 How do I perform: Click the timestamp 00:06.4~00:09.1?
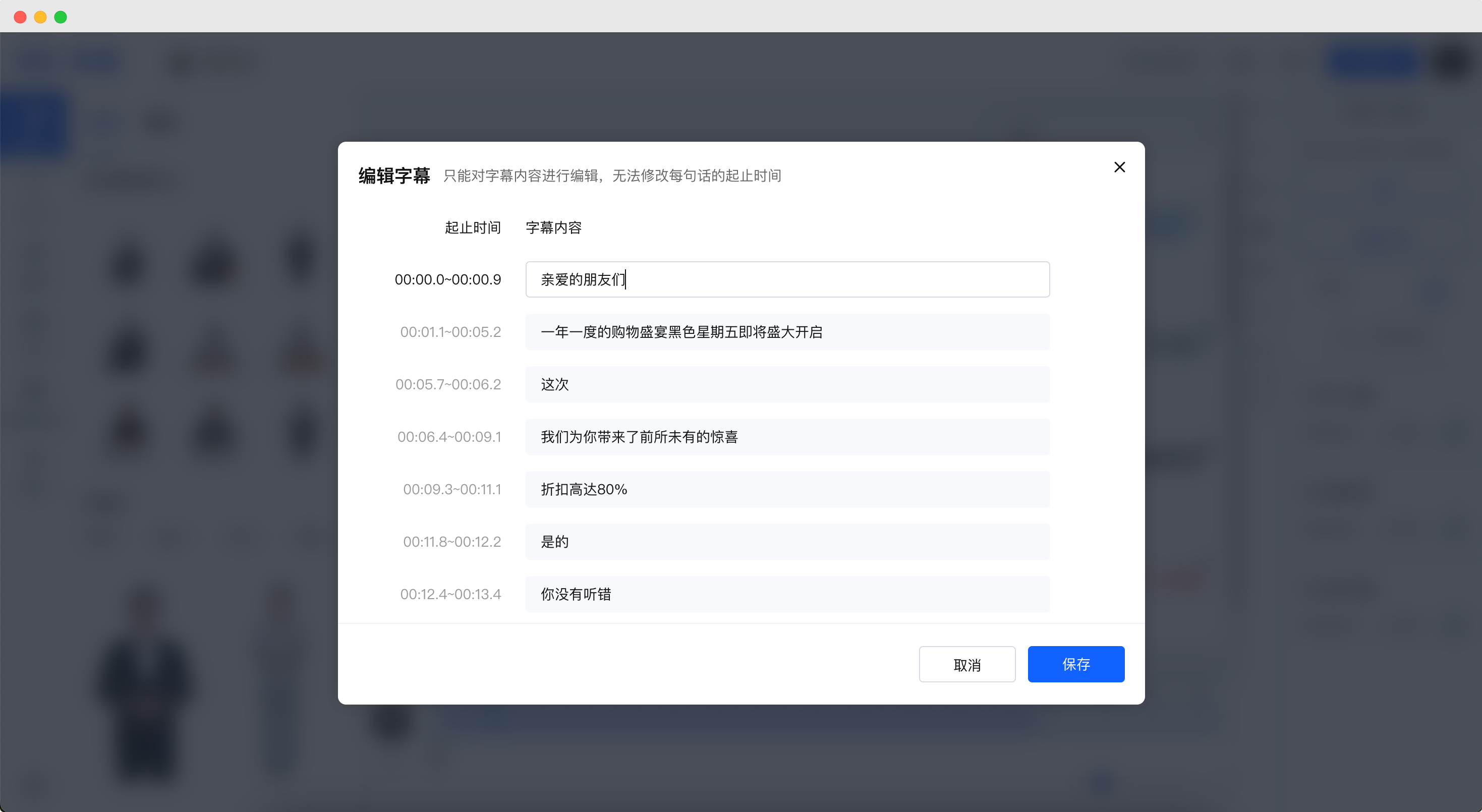(x=449, y=436)
